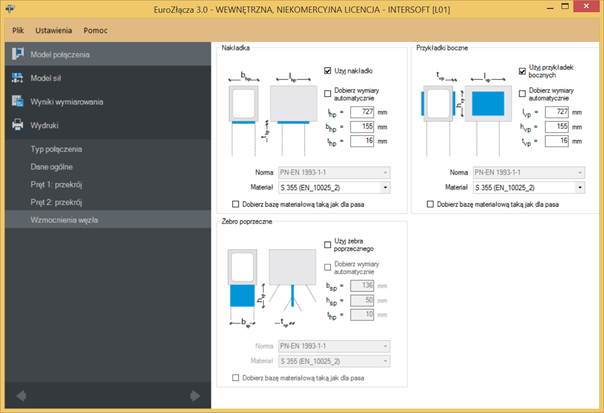This screenshot has width=604, height=413.
Task: Toggle Użyj przykładek bocznych checkbox
Action: (x=522, y=71)
